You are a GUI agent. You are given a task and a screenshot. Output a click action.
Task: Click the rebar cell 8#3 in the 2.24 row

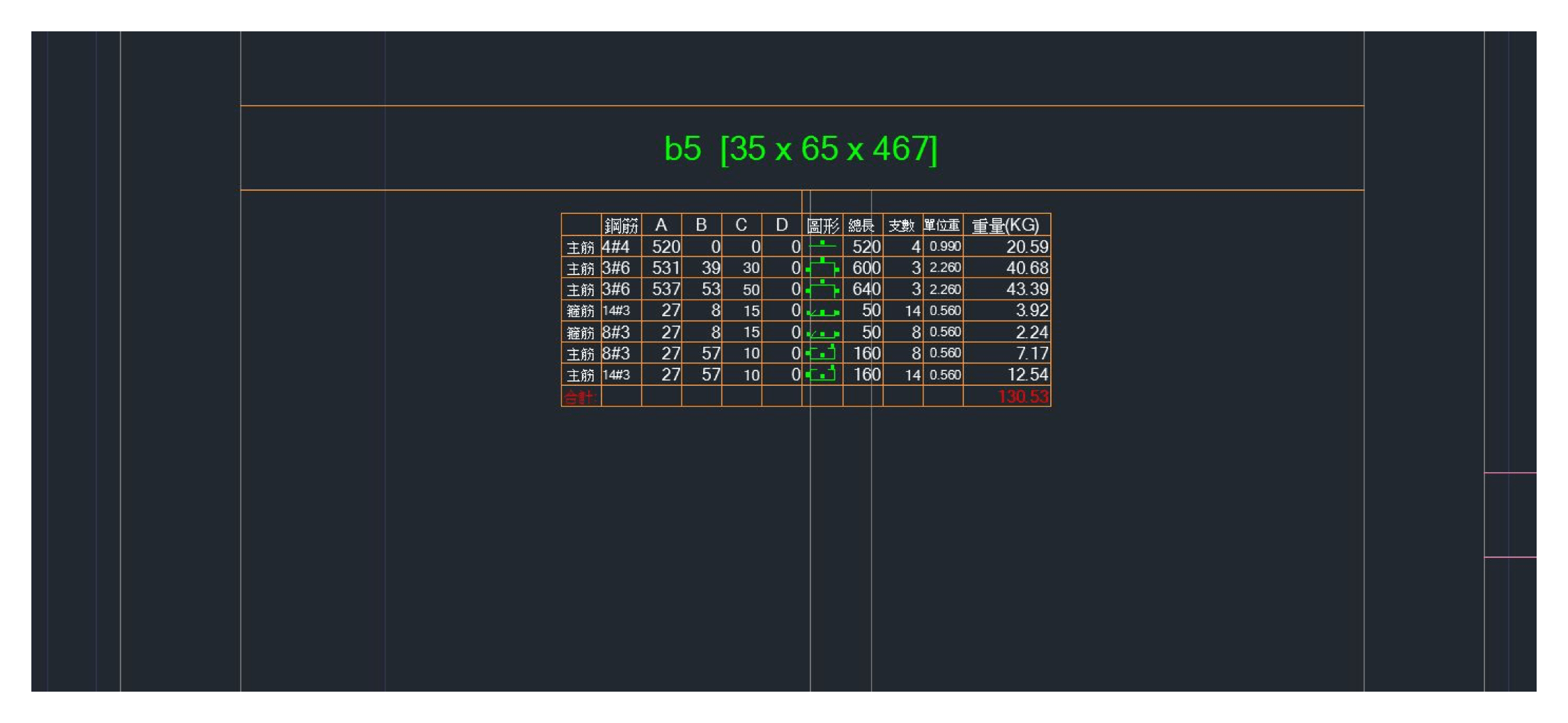coord(615,332)
